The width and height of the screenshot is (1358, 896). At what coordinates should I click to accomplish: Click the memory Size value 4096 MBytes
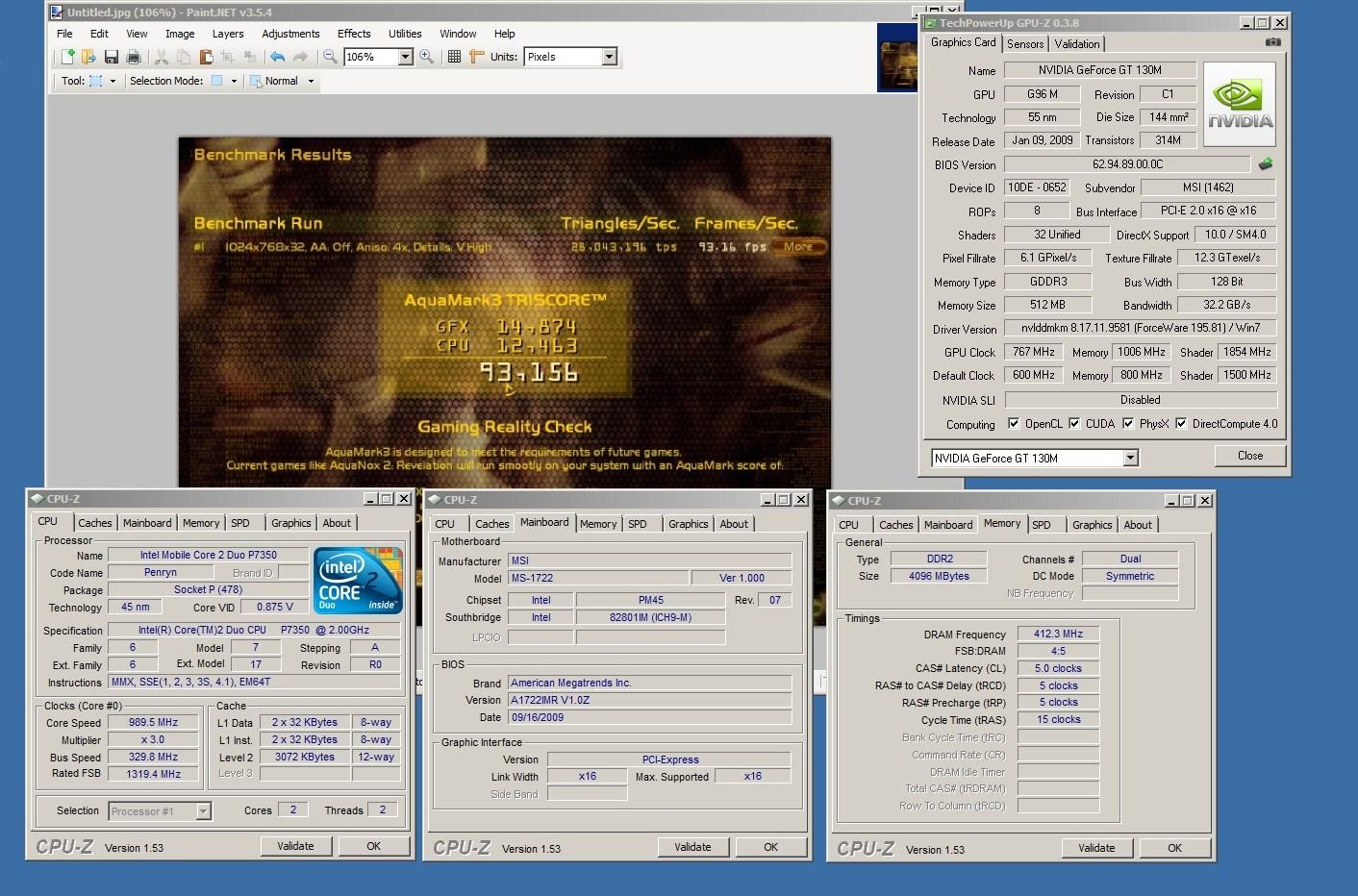pos(939,576)
